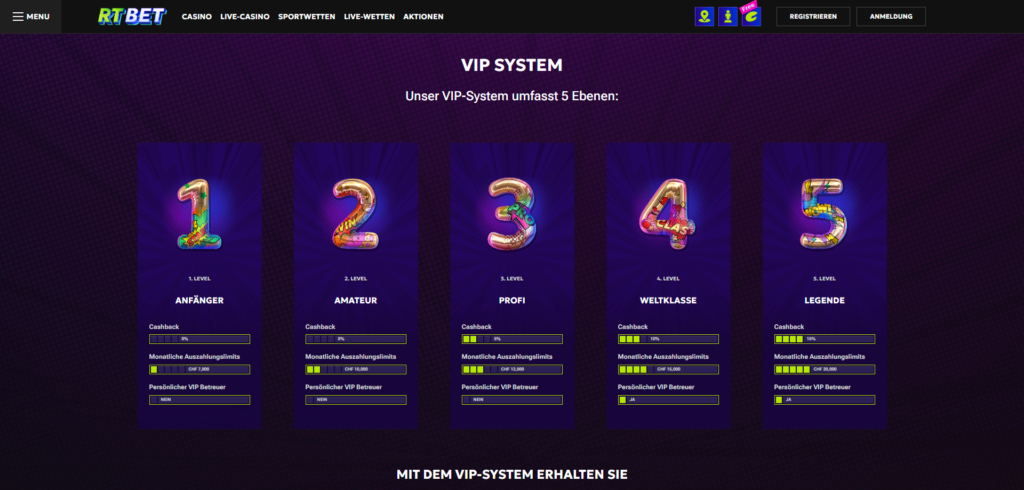Click the RTBET logo

point(132,16)
